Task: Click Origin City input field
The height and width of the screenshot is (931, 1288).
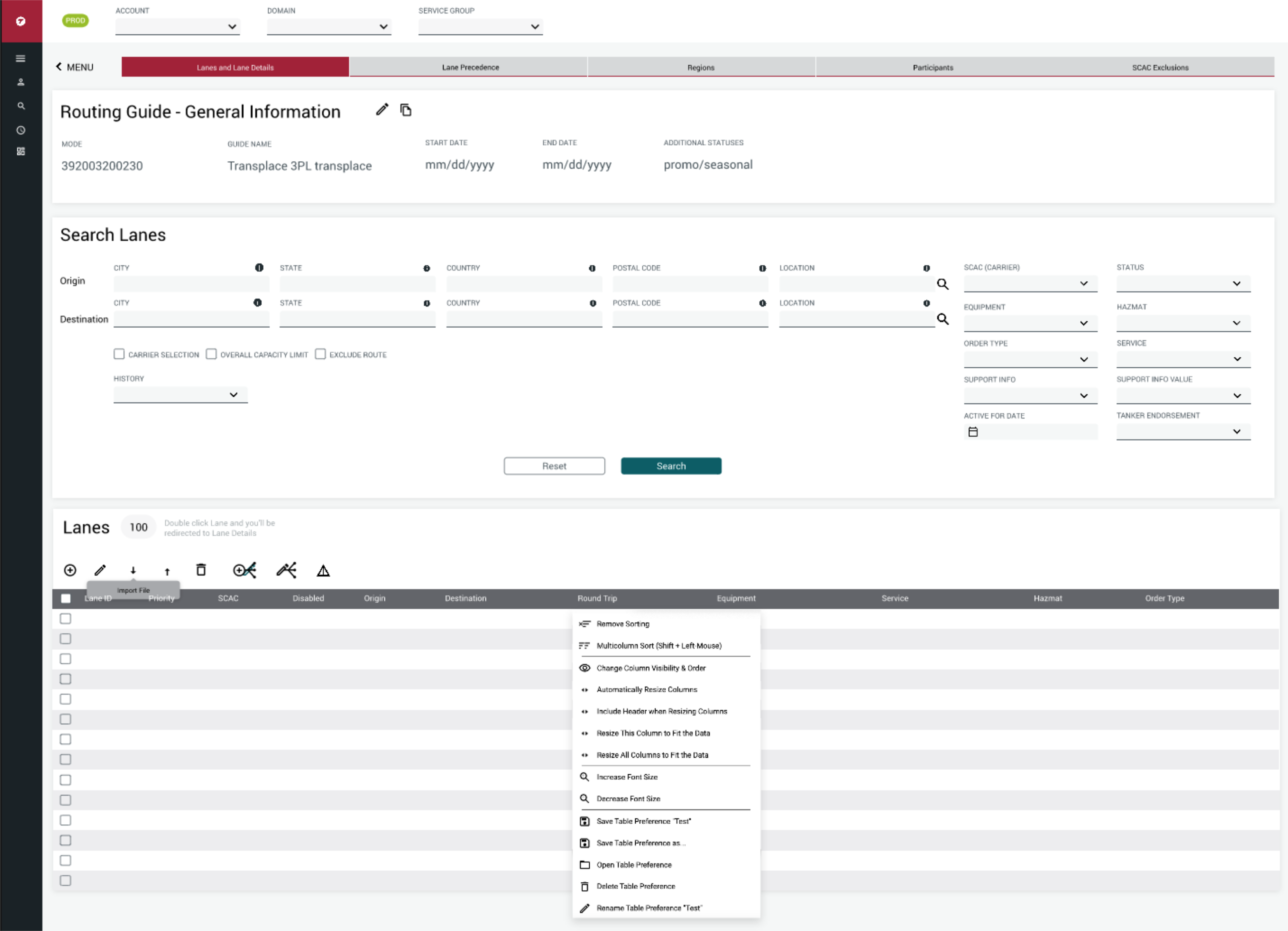Action: 192,284
